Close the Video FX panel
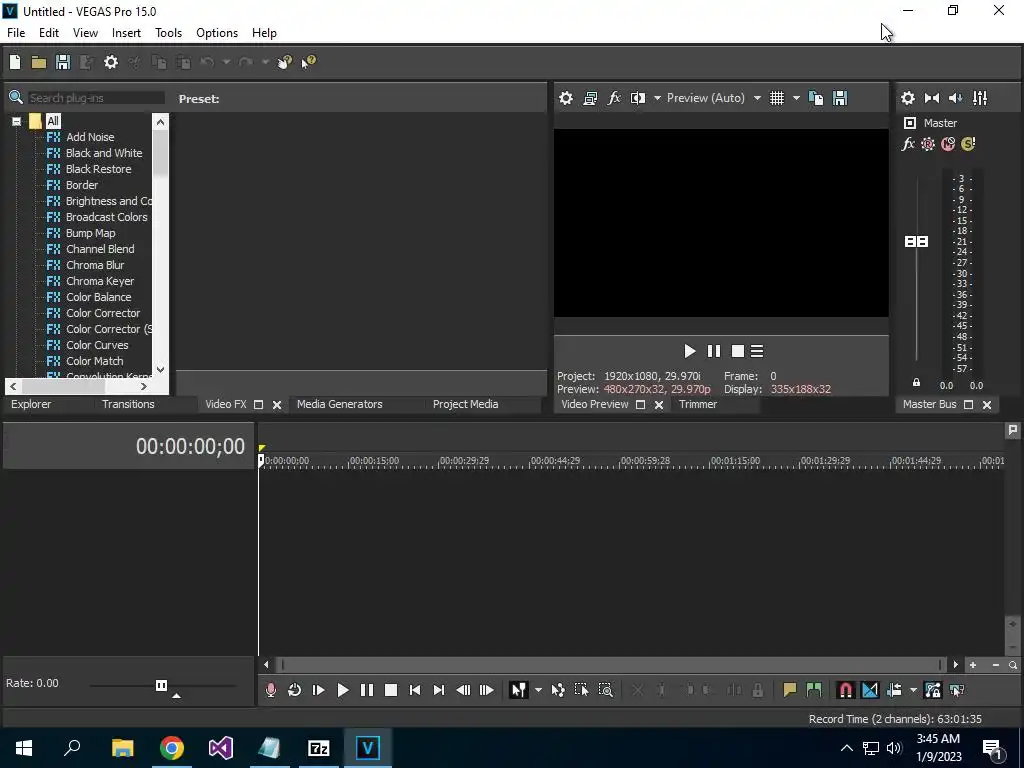The width and height of the screenshot is (1024, 768). 277,405
